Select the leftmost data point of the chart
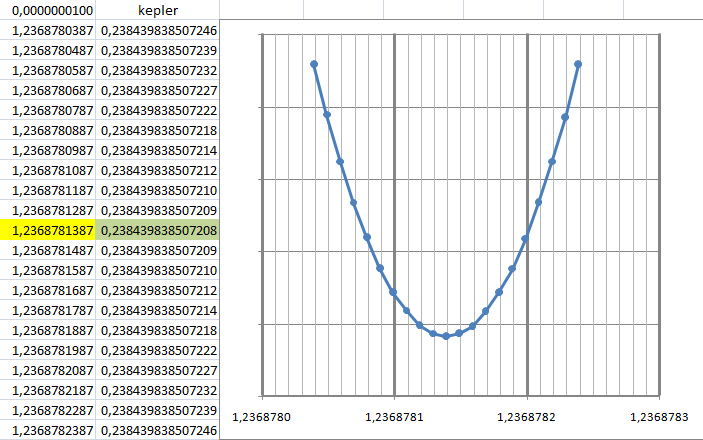 point(314,64)
